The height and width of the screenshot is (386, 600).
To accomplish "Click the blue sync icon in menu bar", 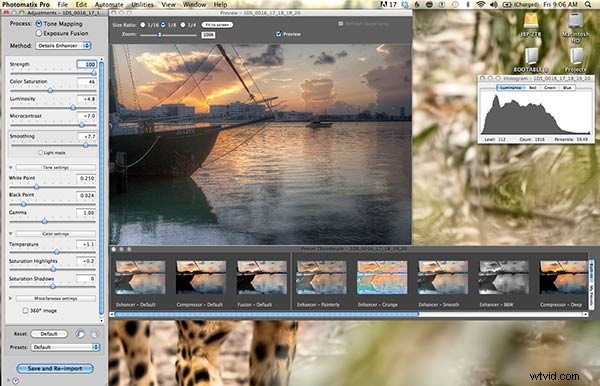I will pyautogui.click(x=405, y=4).
